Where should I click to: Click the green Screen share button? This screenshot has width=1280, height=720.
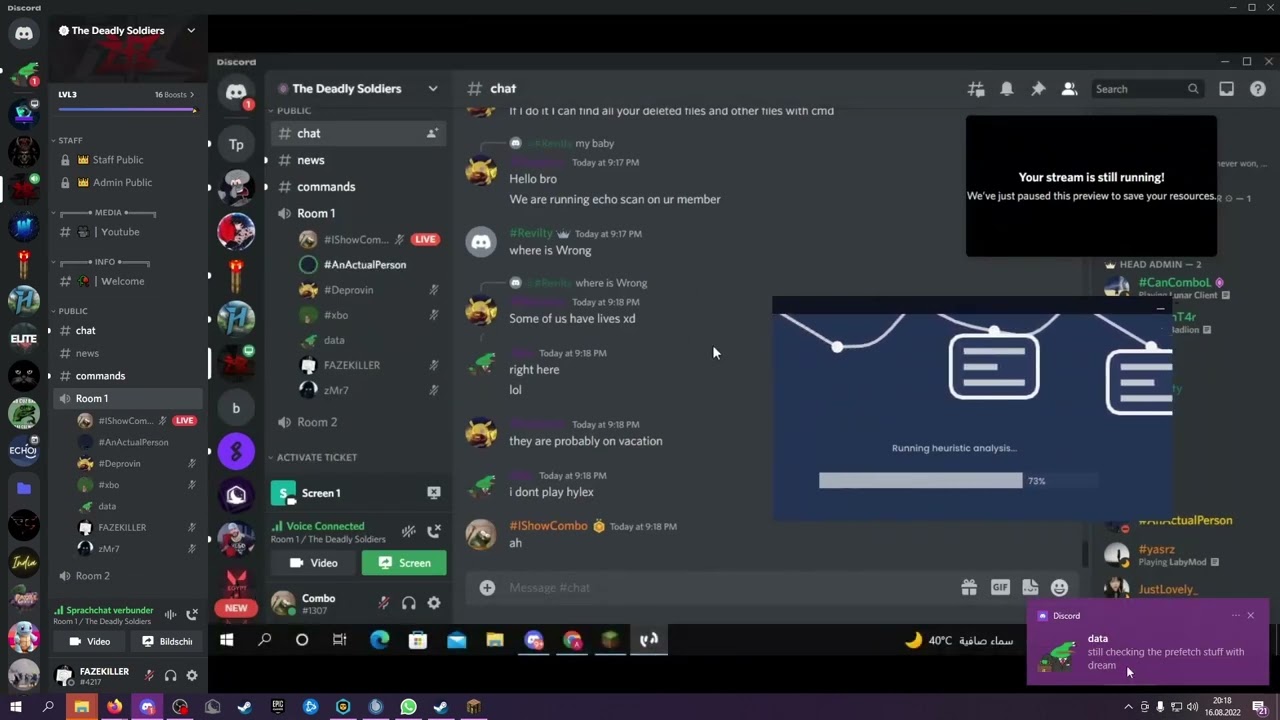tap(404, 563)
